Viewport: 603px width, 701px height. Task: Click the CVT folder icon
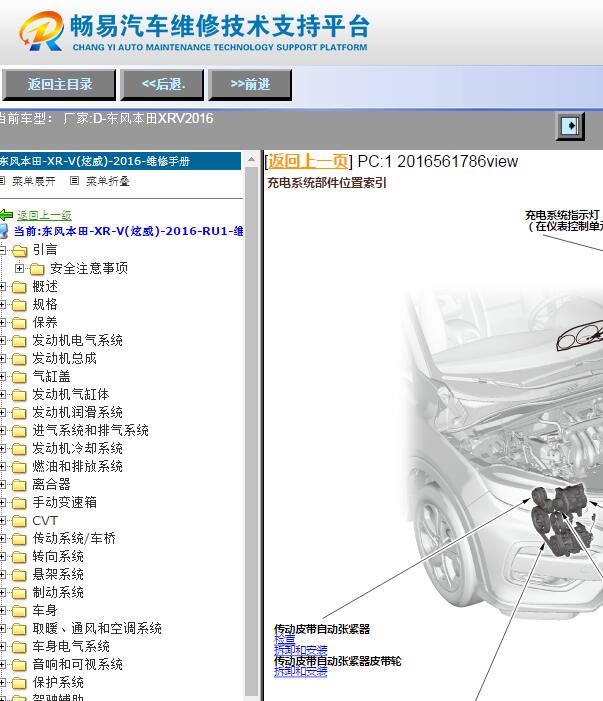19,521
